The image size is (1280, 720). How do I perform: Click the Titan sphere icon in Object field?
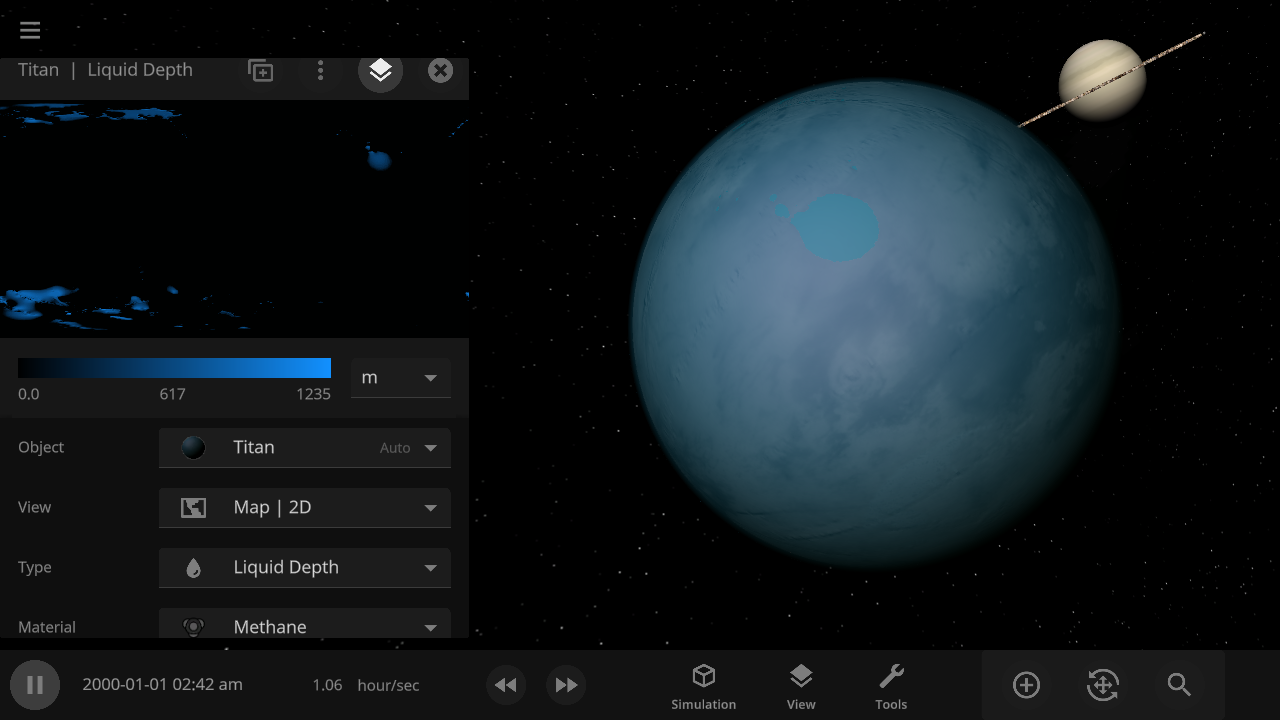pyautogui.click(x=193, y=448)
